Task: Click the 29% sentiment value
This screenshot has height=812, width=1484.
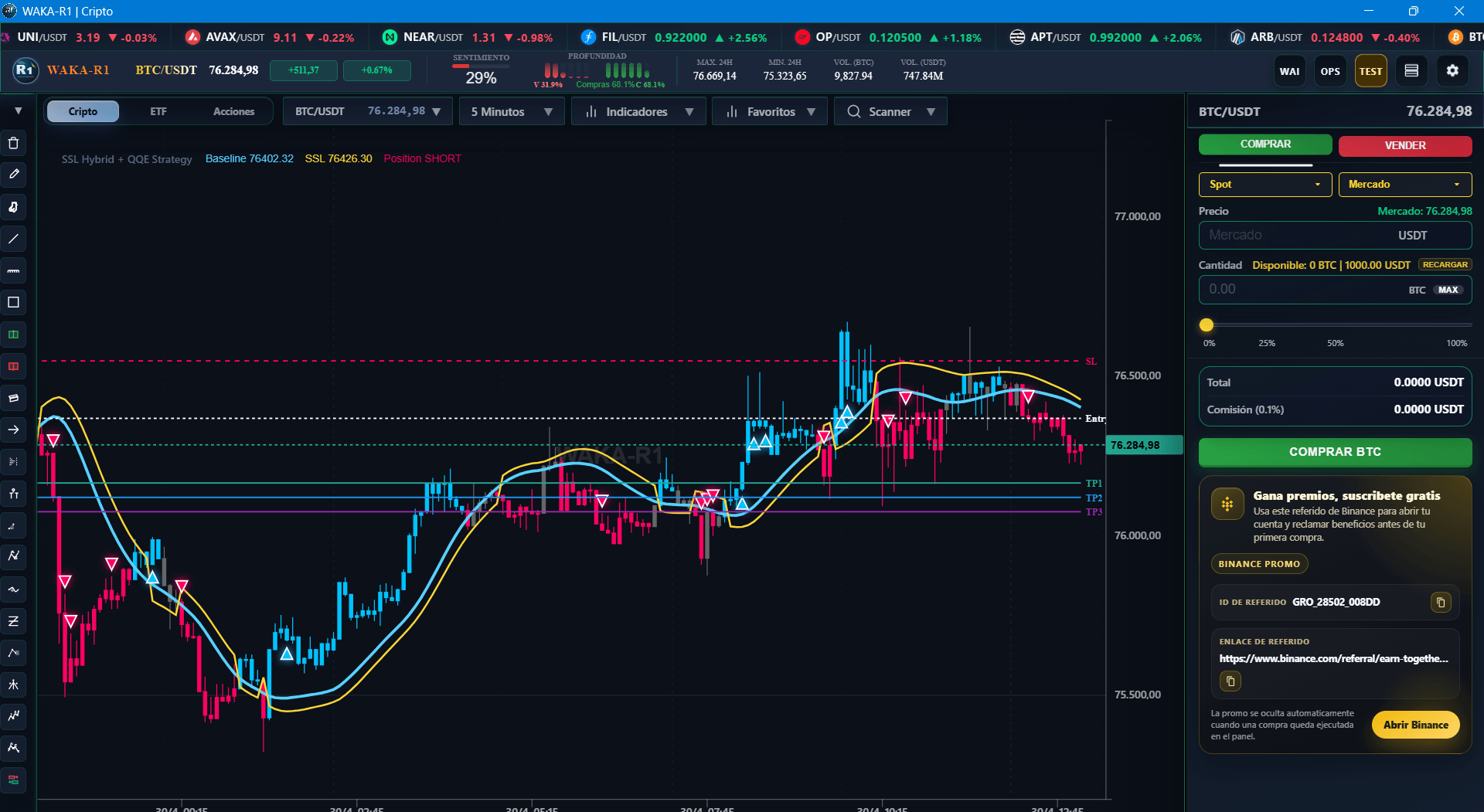Action: [x=481, y=77]
